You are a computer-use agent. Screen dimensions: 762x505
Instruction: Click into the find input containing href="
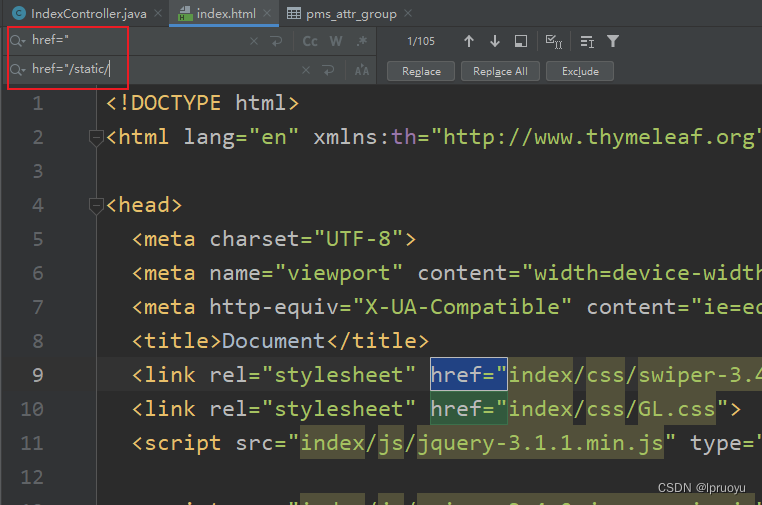[136, 40]
